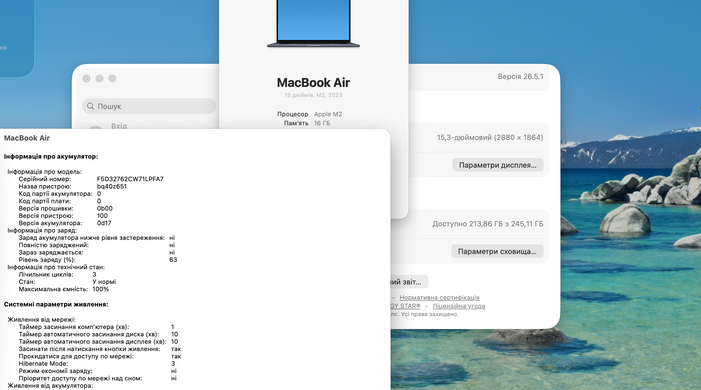Click the Пріоритет доступу по мережі над сном: row
Image resolution: width=701 pixels, height=390 pixels.
97,378
